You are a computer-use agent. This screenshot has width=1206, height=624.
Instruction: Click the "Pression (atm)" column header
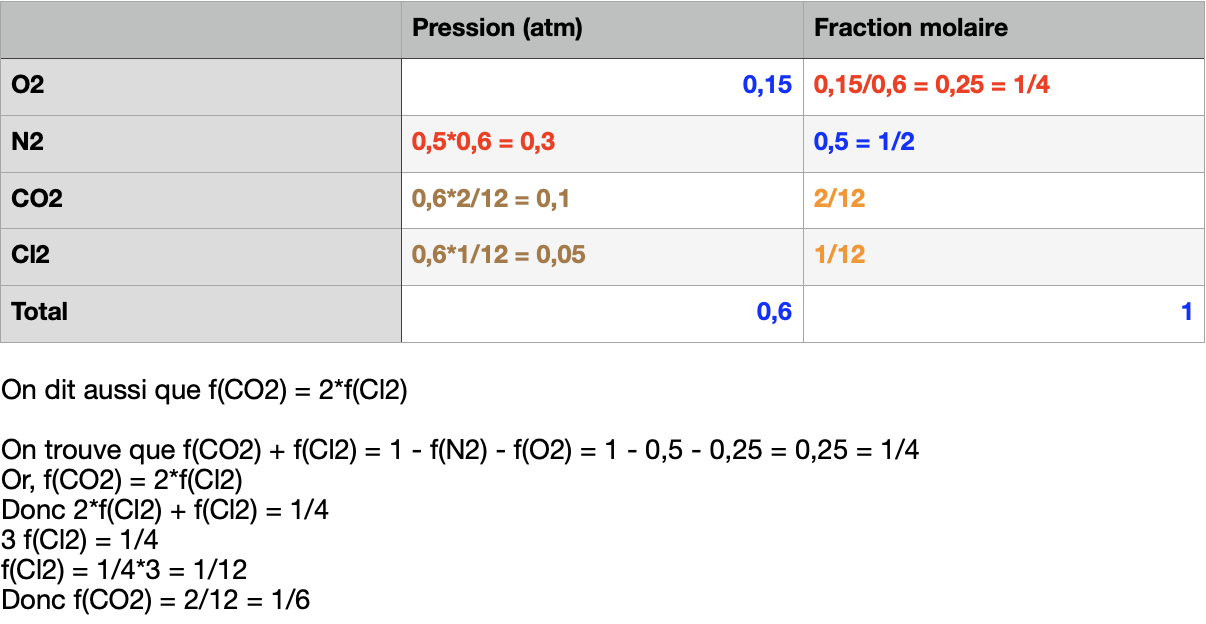(497, 28)
